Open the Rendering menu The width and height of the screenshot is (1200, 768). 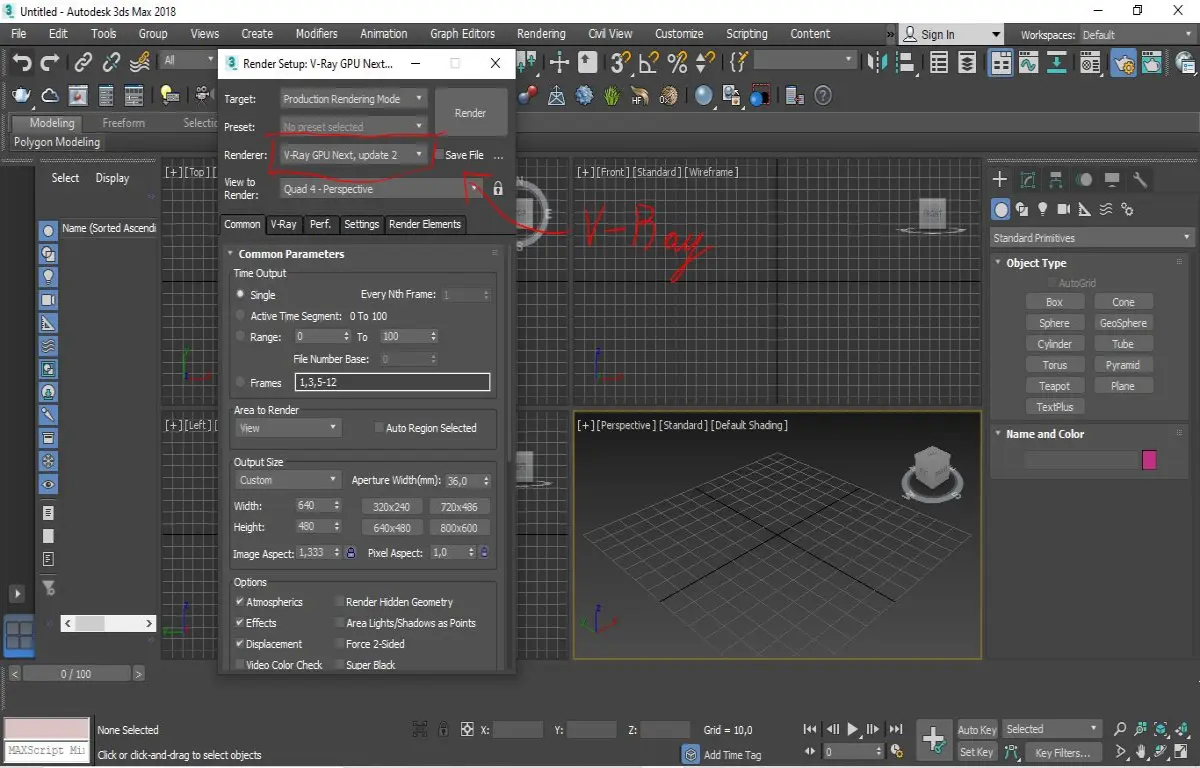click(x=541, y=33)
